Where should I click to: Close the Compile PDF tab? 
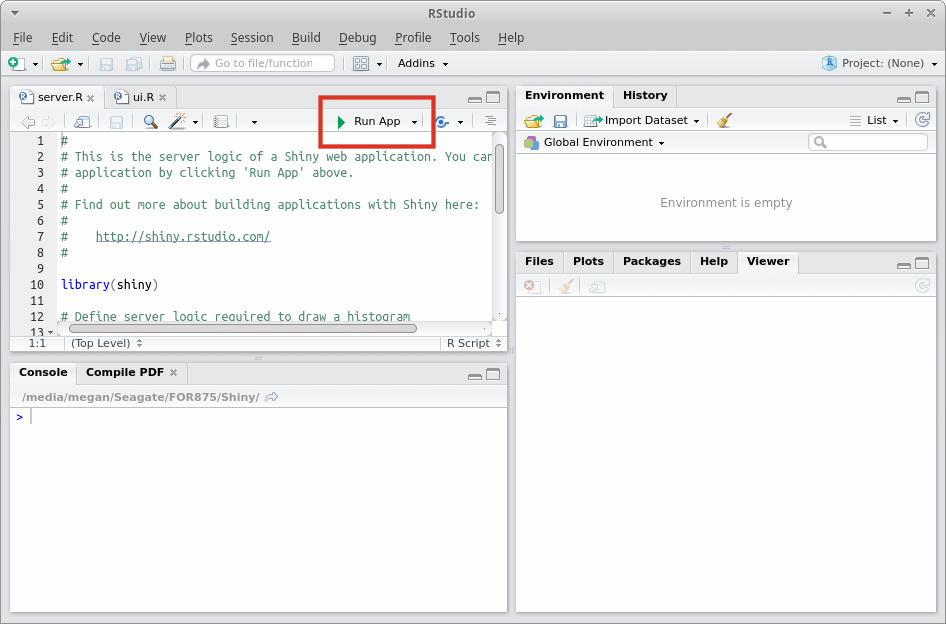tap(174, 373)
